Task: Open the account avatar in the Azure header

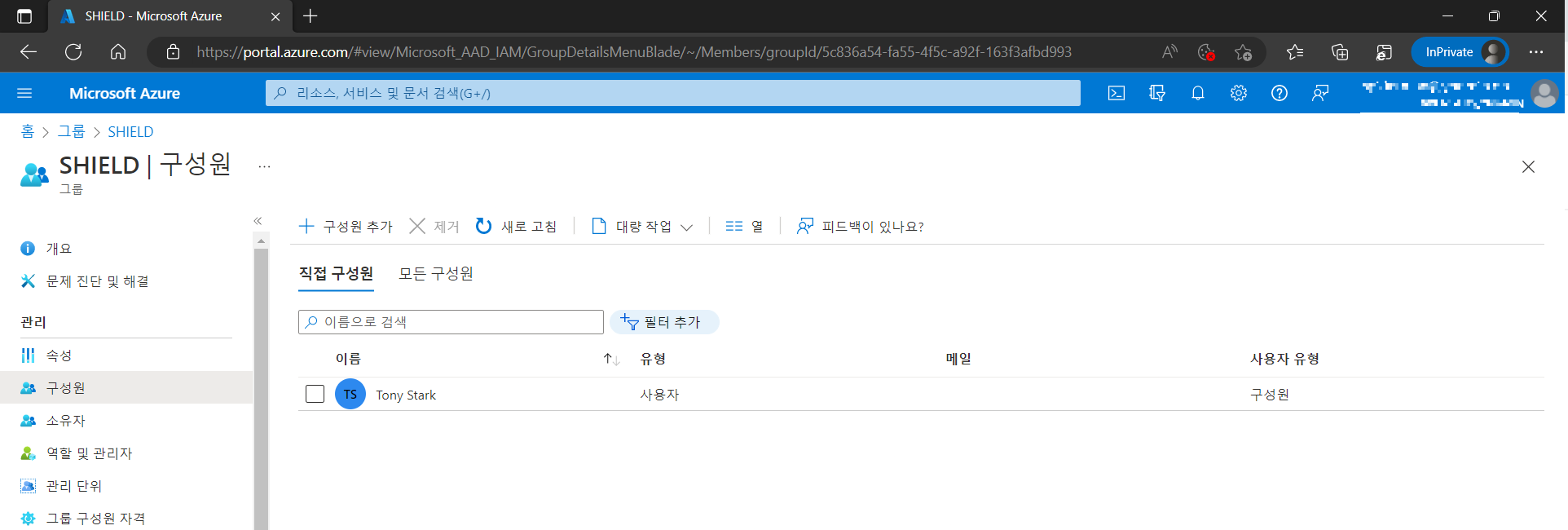Action: coord(1544,93)
